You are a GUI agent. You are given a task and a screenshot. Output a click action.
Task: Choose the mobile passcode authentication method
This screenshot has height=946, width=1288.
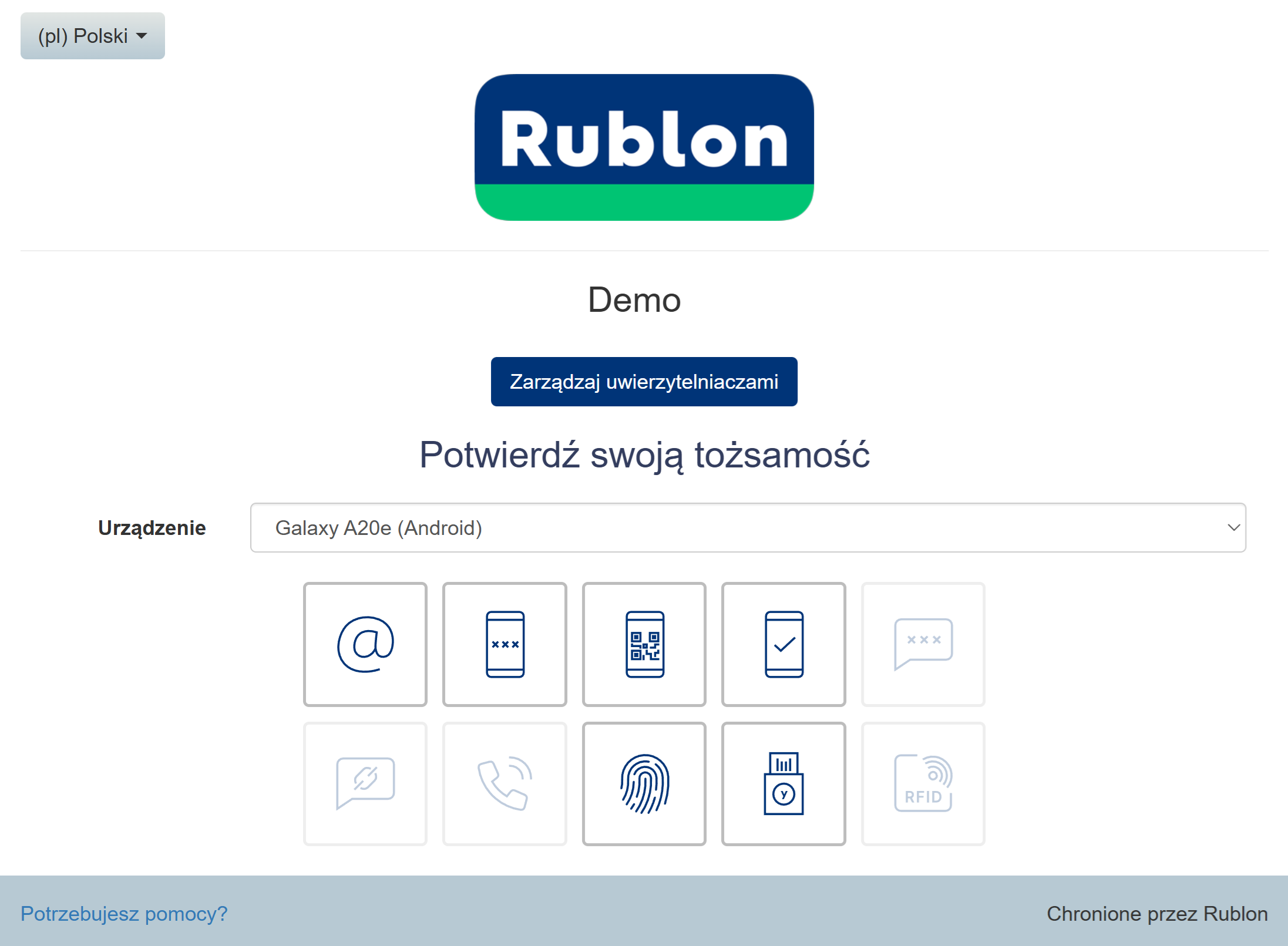pyautogui.click(x=505, y=644)
